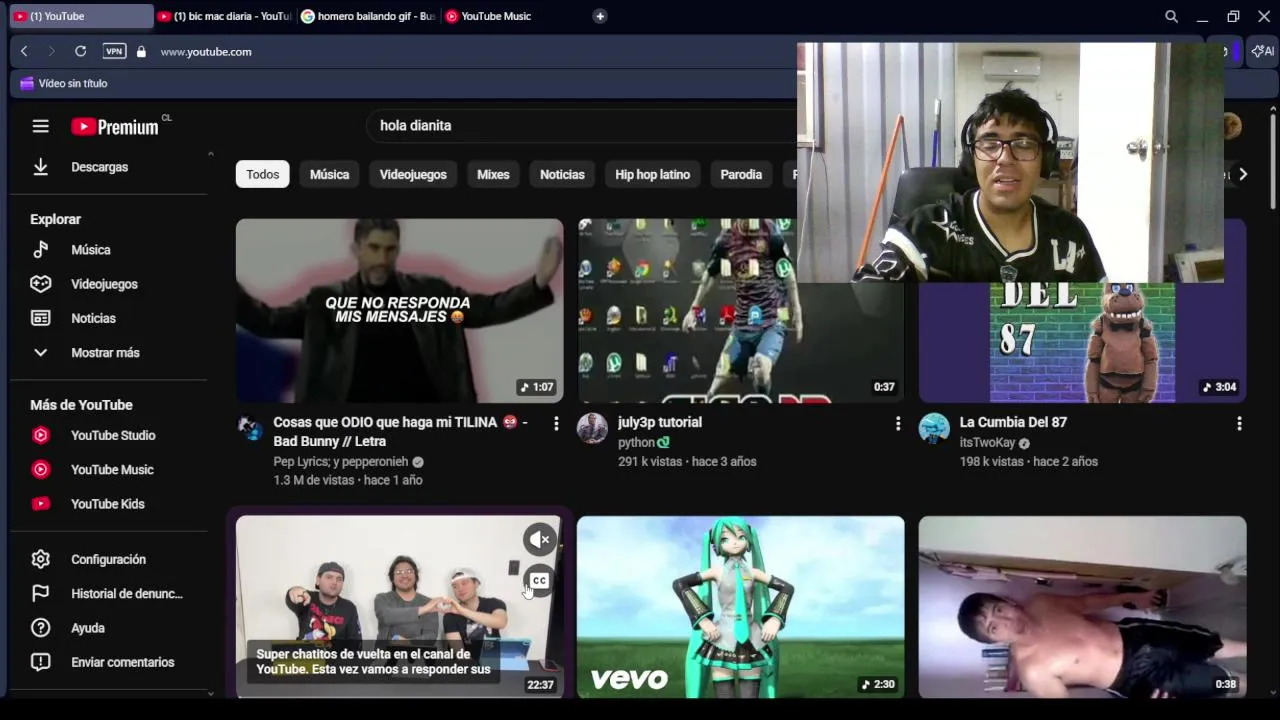Switch to homero bailando gif tab

369,16
